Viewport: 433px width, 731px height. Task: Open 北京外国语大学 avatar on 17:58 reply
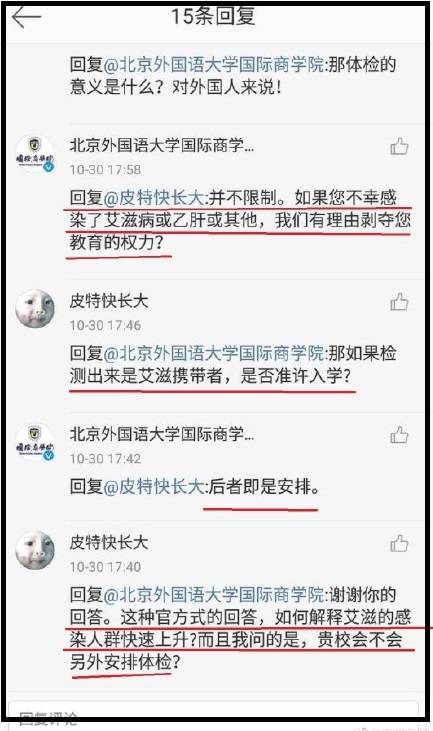[35, 154]
